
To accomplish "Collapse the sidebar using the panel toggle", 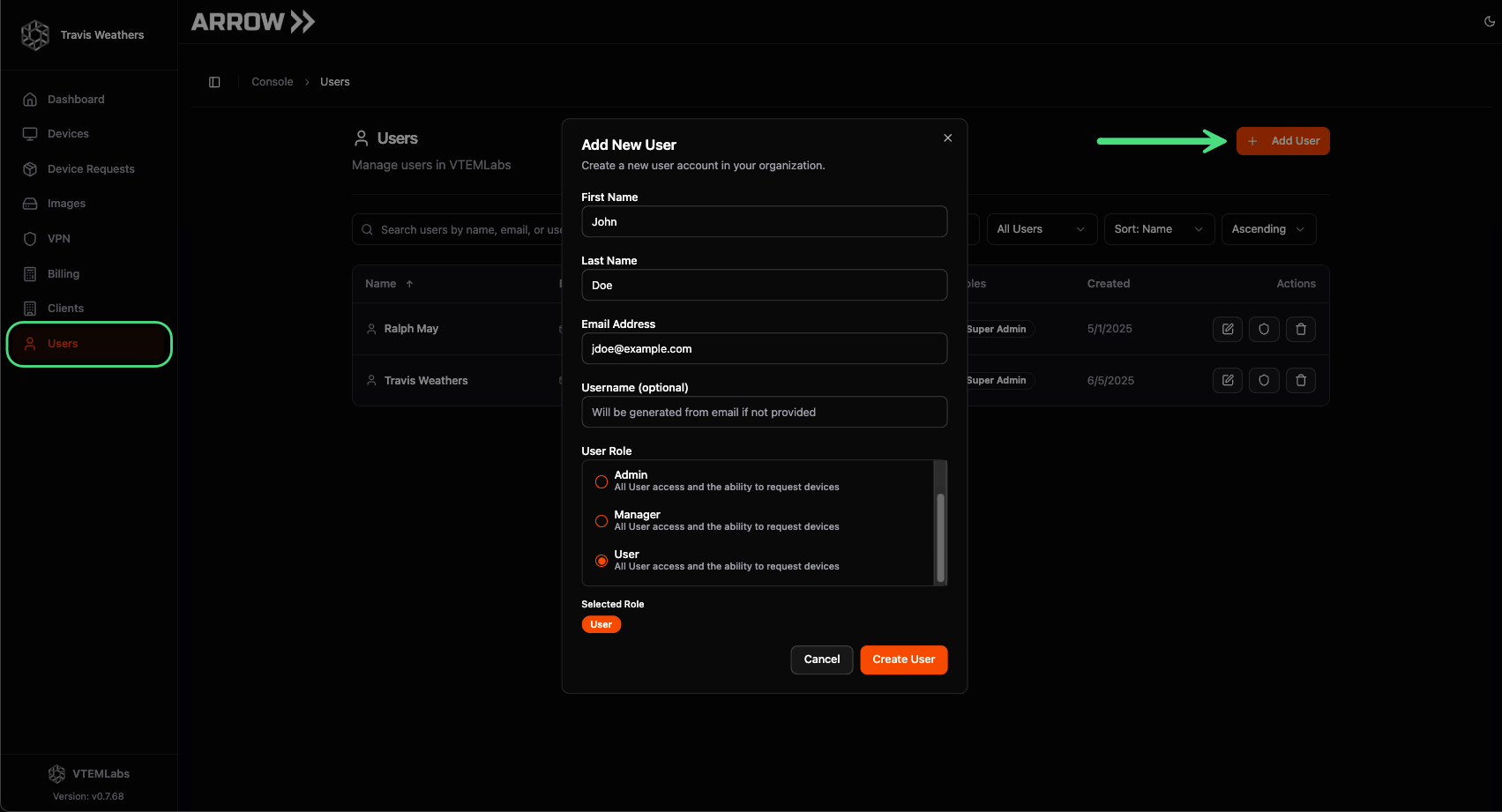I will pyautogui.click(x=214, y=81).
